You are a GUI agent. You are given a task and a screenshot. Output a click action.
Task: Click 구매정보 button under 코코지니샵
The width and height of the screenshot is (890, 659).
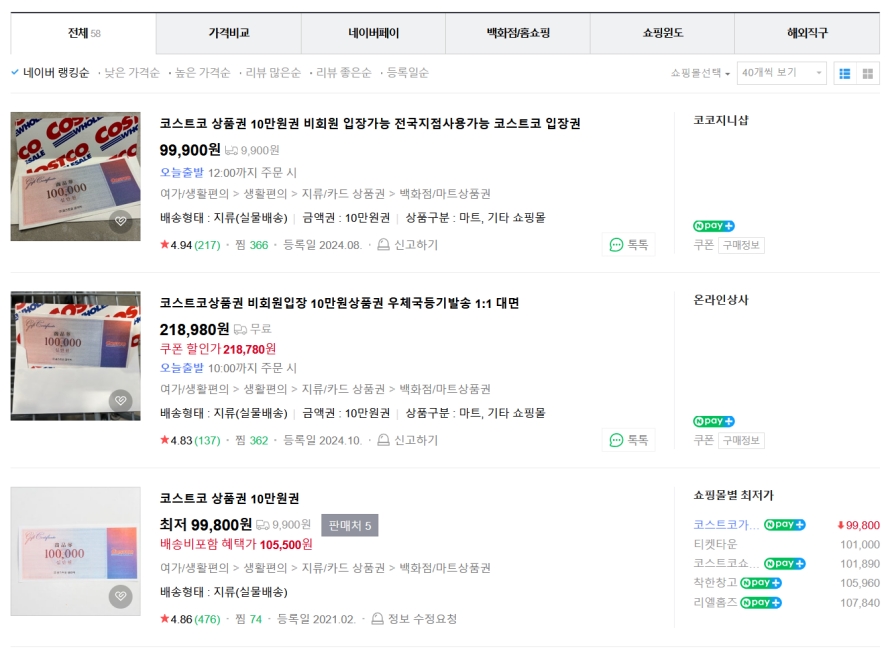pos(741,245)
